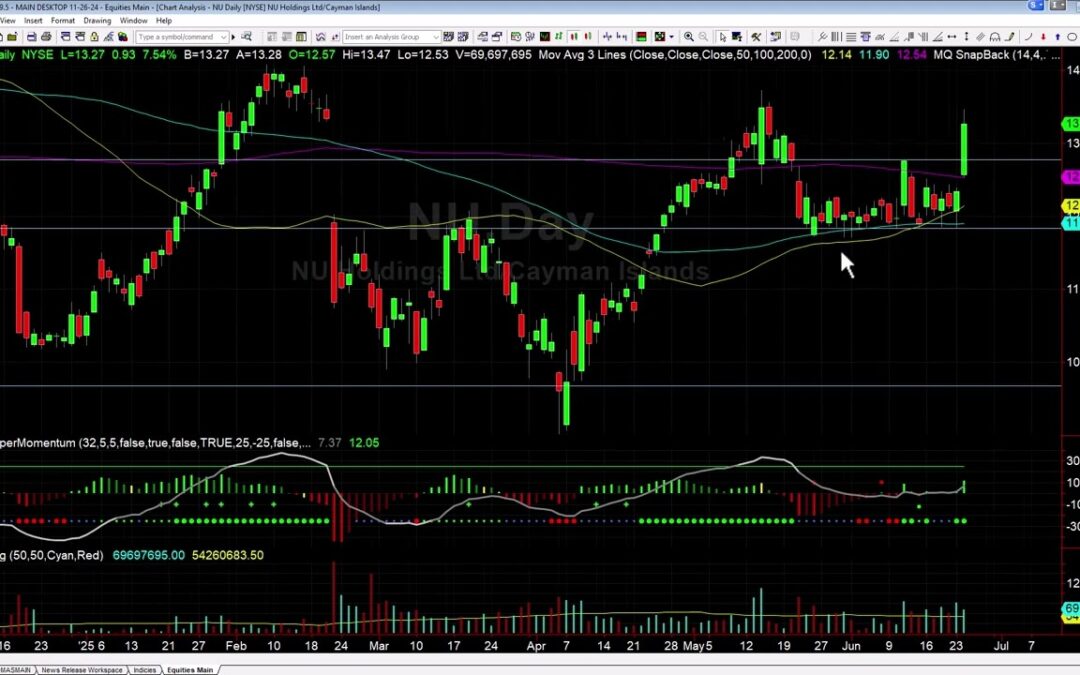Click the hammer and wrench tools icon
The width and height of the screenshot is (1080, 675).
pos(756,37)
